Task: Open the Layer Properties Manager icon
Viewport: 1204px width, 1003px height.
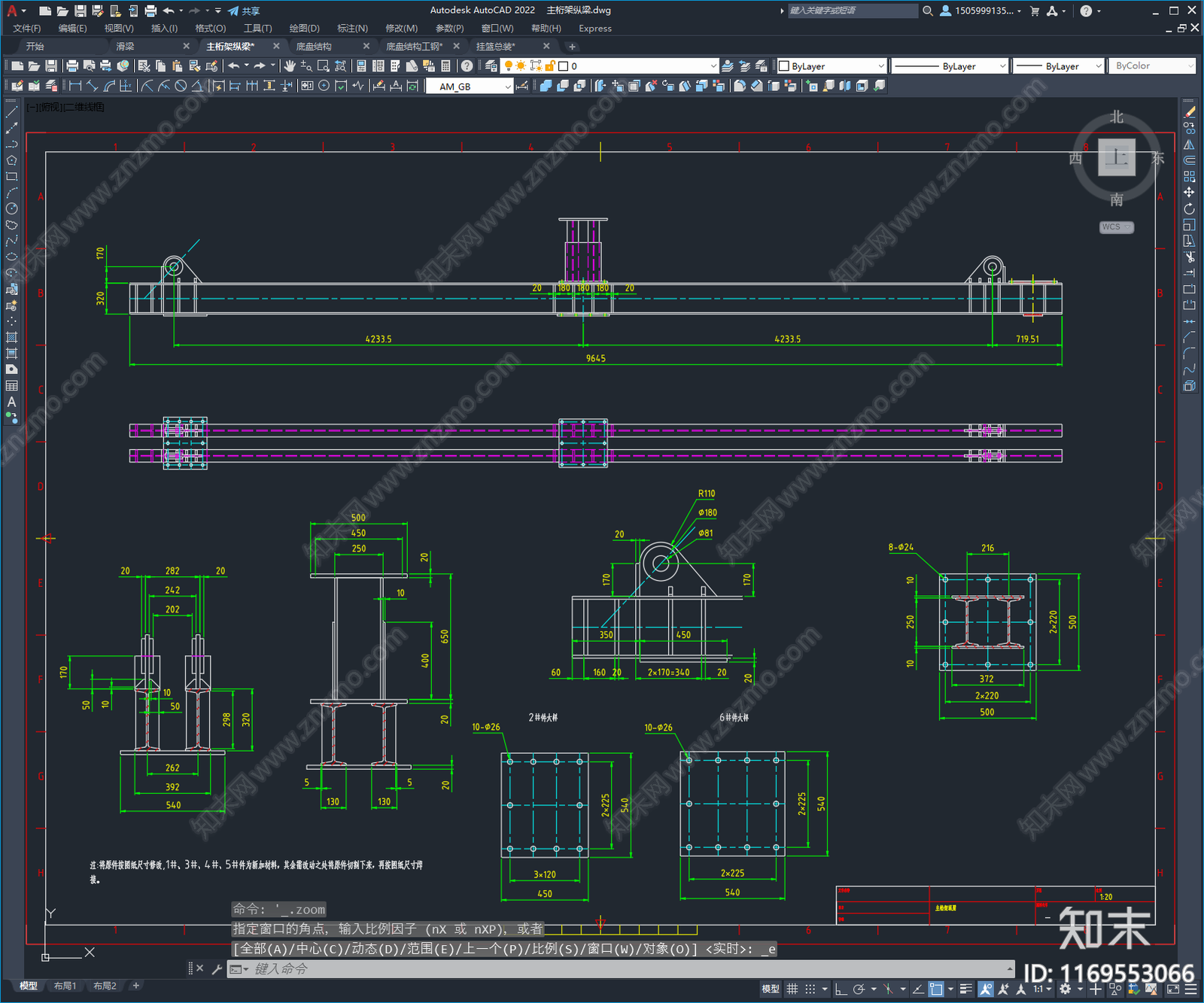Action: [491, 66]
